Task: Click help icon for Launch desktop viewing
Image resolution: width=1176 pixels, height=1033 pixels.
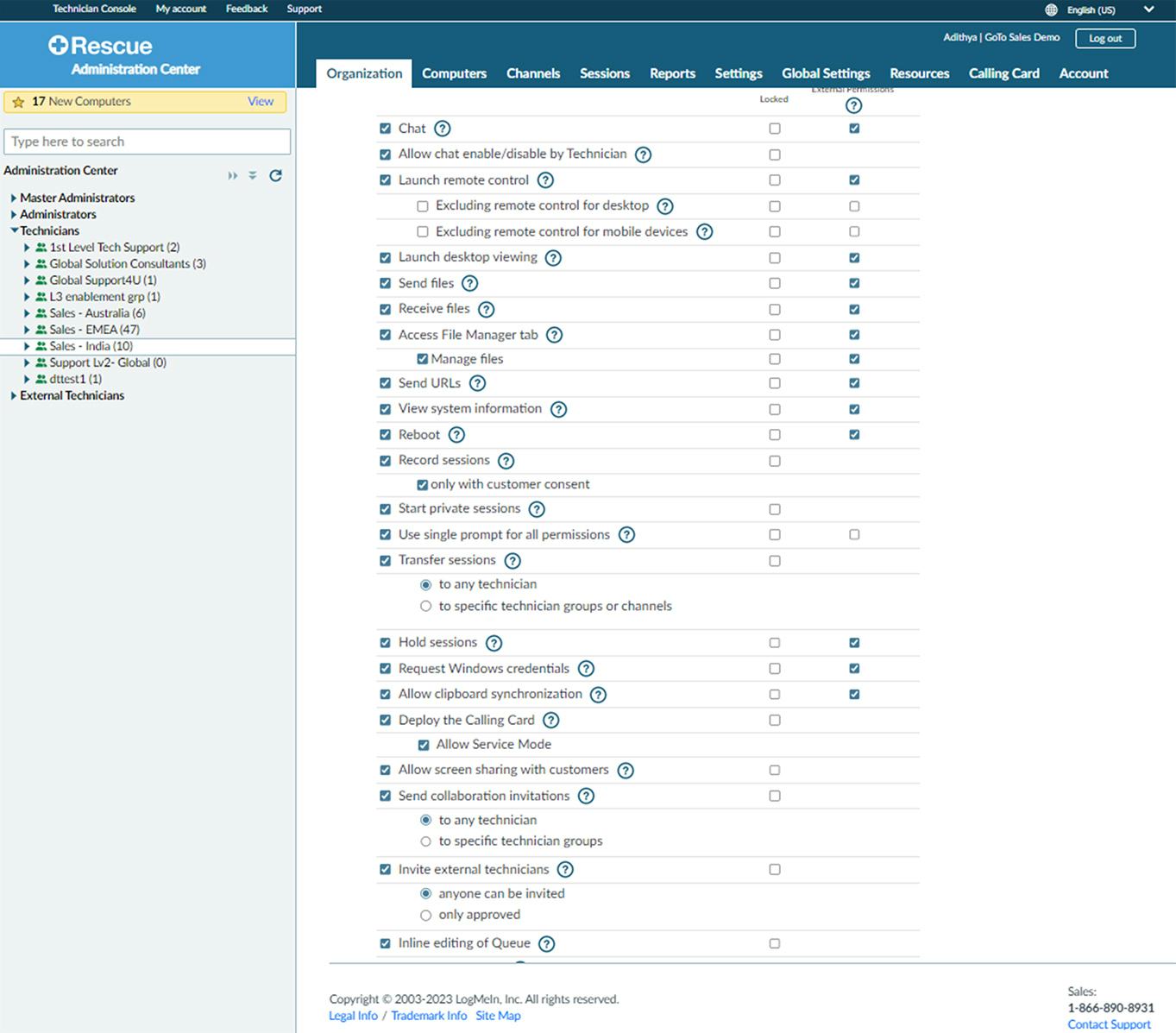Action: point(553,258)
